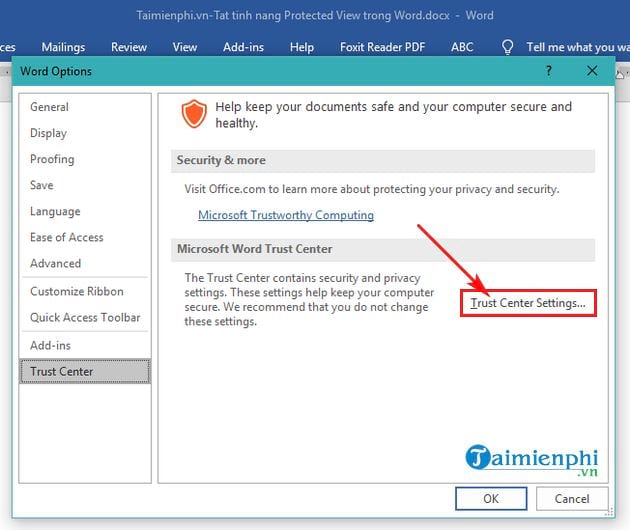The width and height of the screenshot is (630, 530).
Task: Open the Display options category
Action: click(49, 133)
